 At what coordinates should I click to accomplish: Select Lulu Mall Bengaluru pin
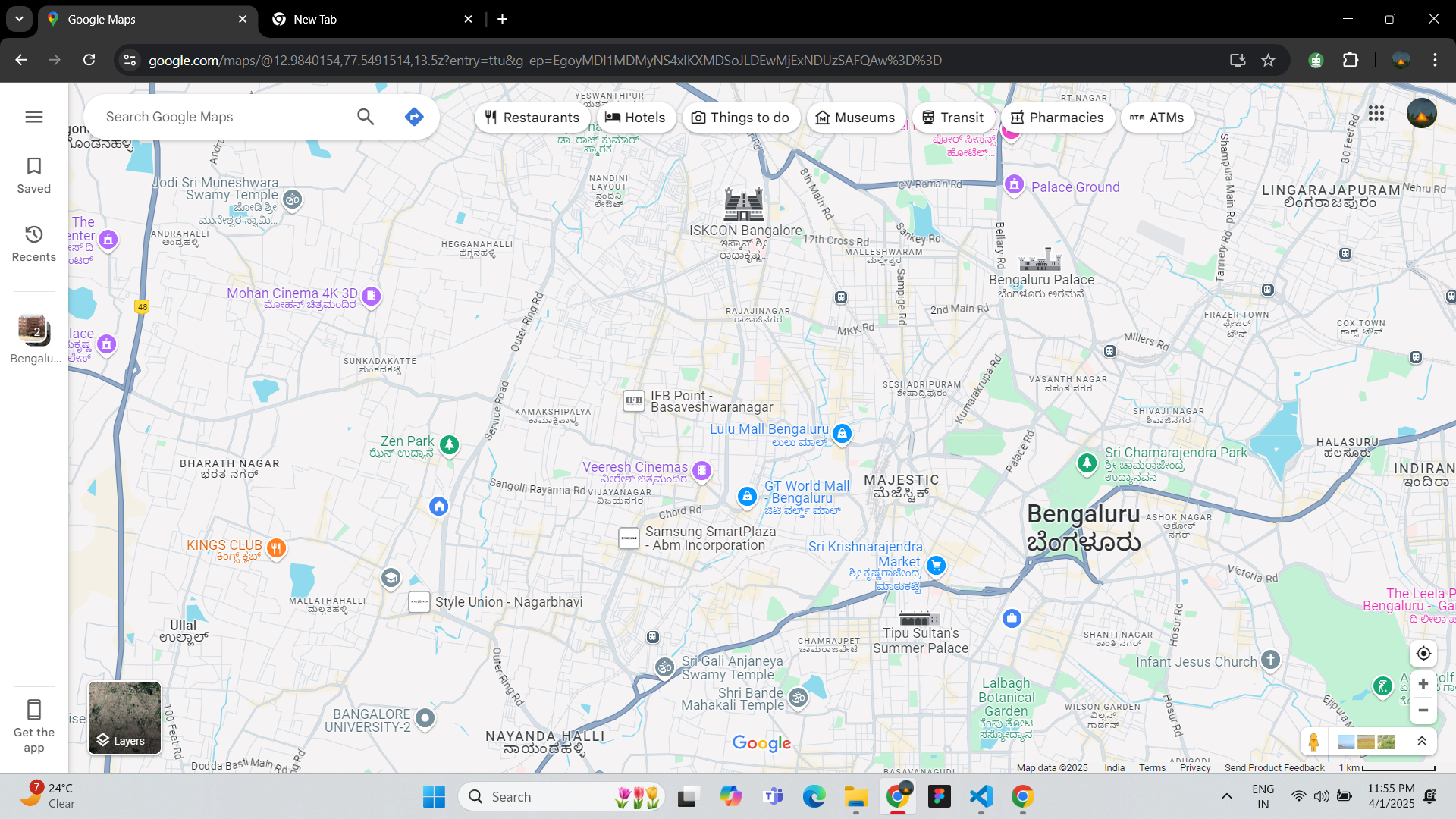click(842, 433)
